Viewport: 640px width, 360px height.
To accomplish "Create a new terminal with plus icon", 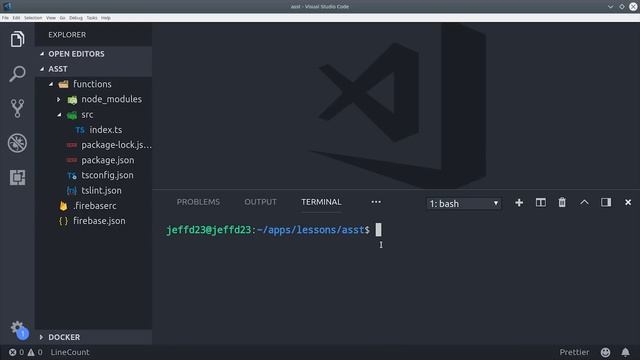I will [x=519, y=202].
